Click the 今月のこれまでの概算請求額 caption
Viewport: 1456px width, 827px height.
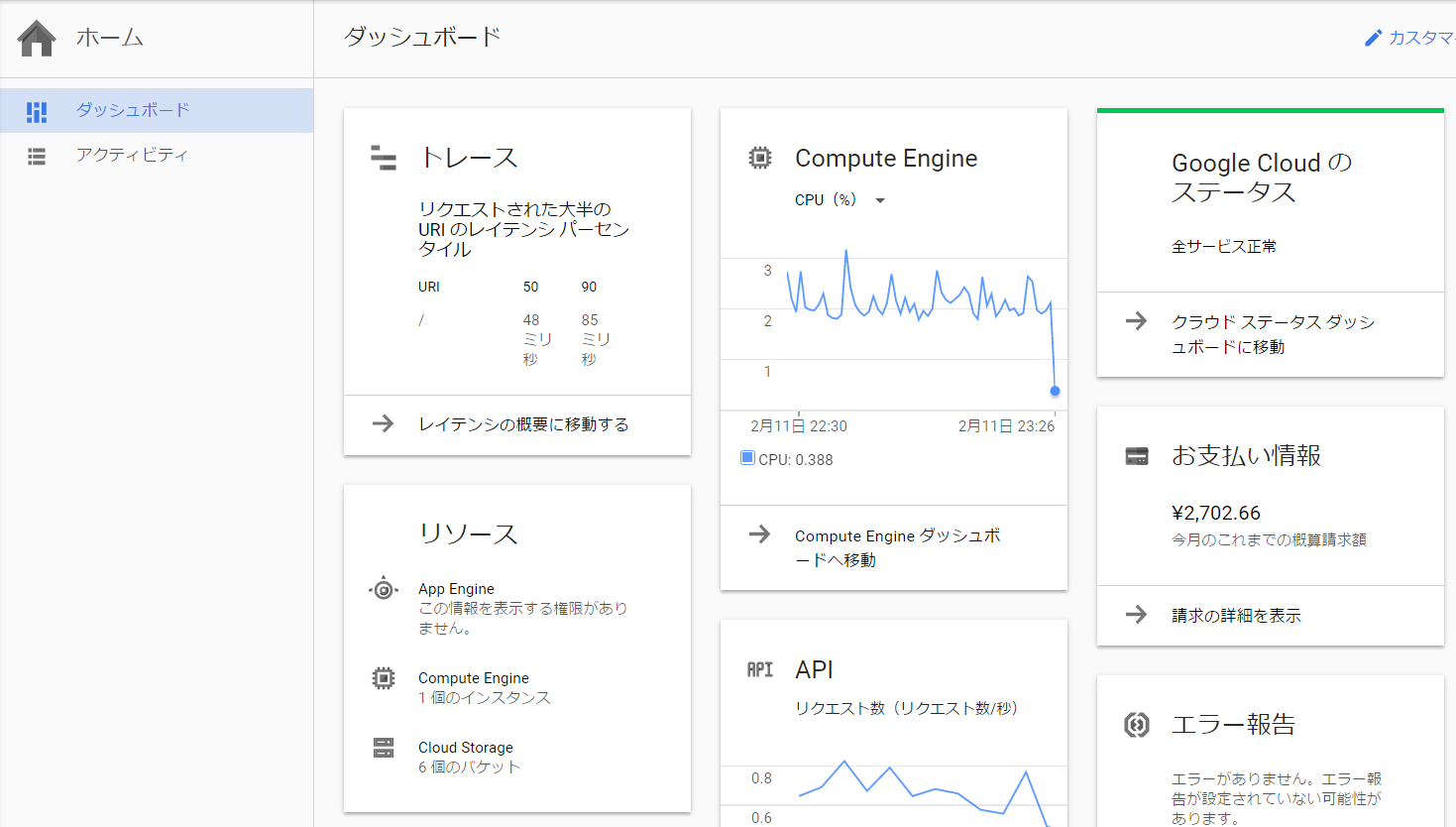1269,540
